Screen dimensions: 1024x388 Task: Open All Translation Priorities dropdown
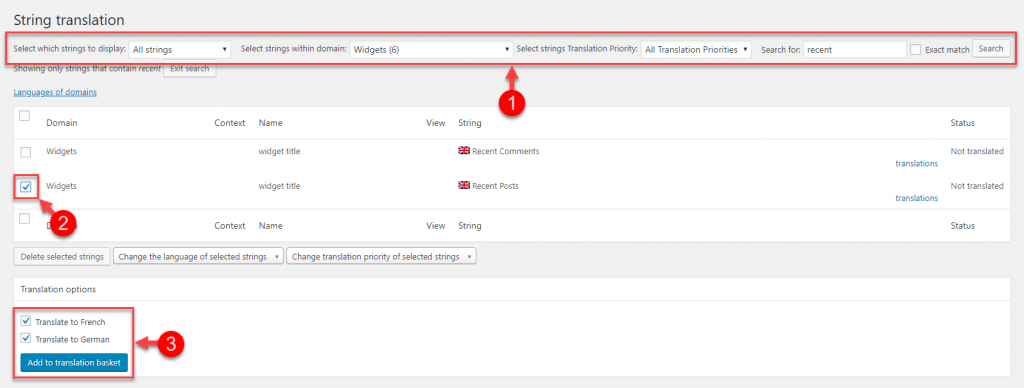click(x=696, y=49)
